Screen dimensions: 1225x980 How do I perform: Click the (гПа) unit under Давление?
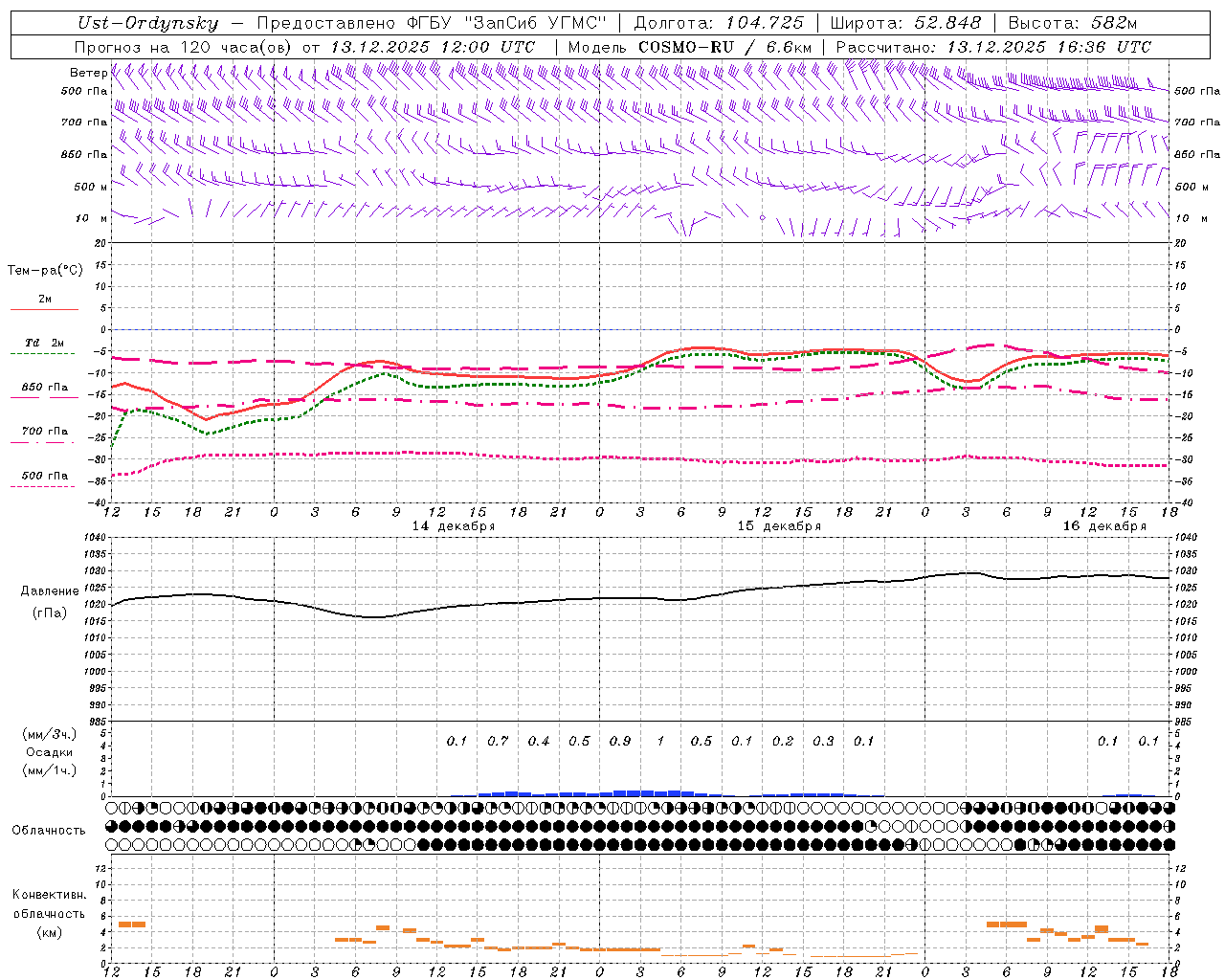pyautogui.click(x=49, y=613)
